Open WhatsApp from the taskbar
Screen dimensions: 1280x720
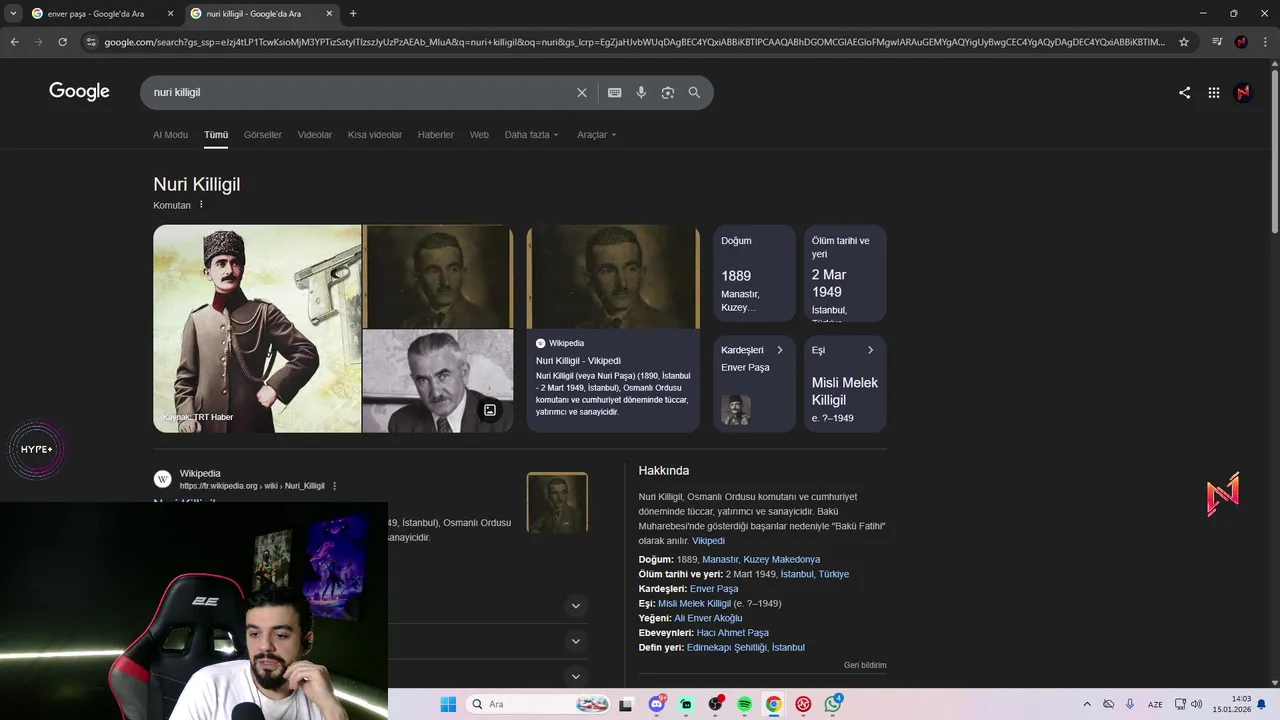(x=833, y=704)
